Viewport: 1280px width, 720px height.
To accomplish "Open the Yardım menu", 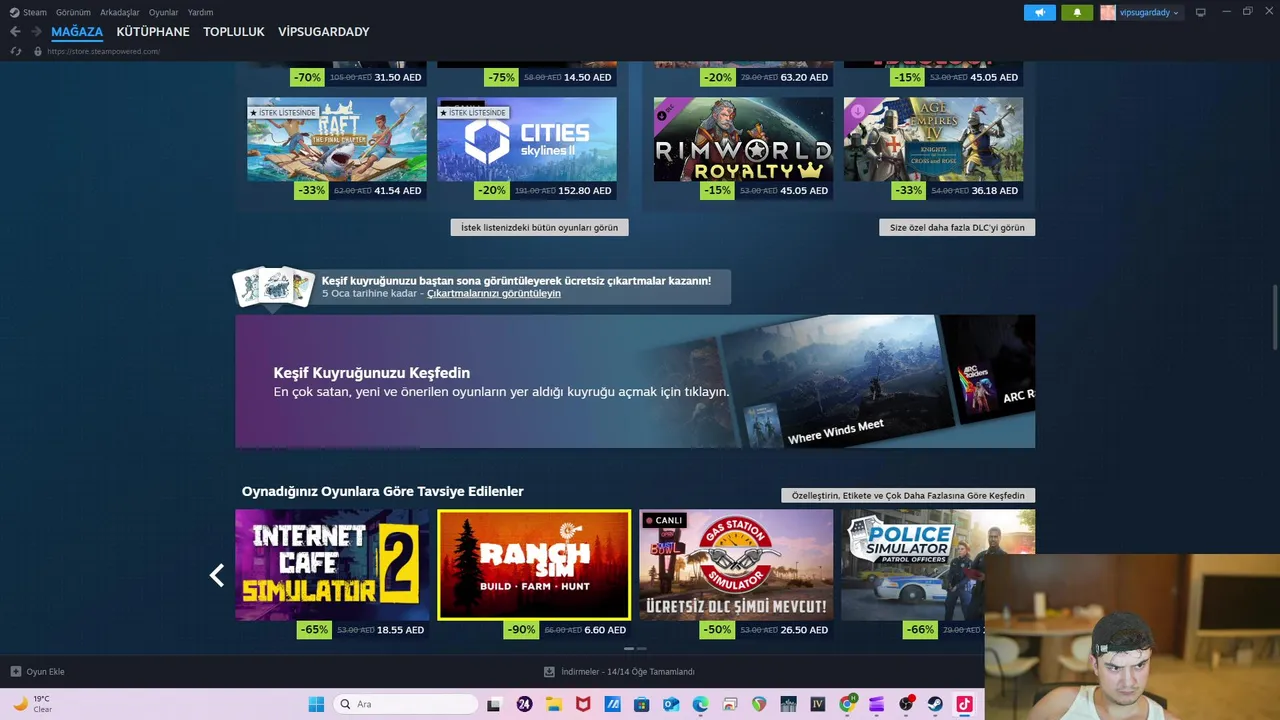I will click(200, 12).
